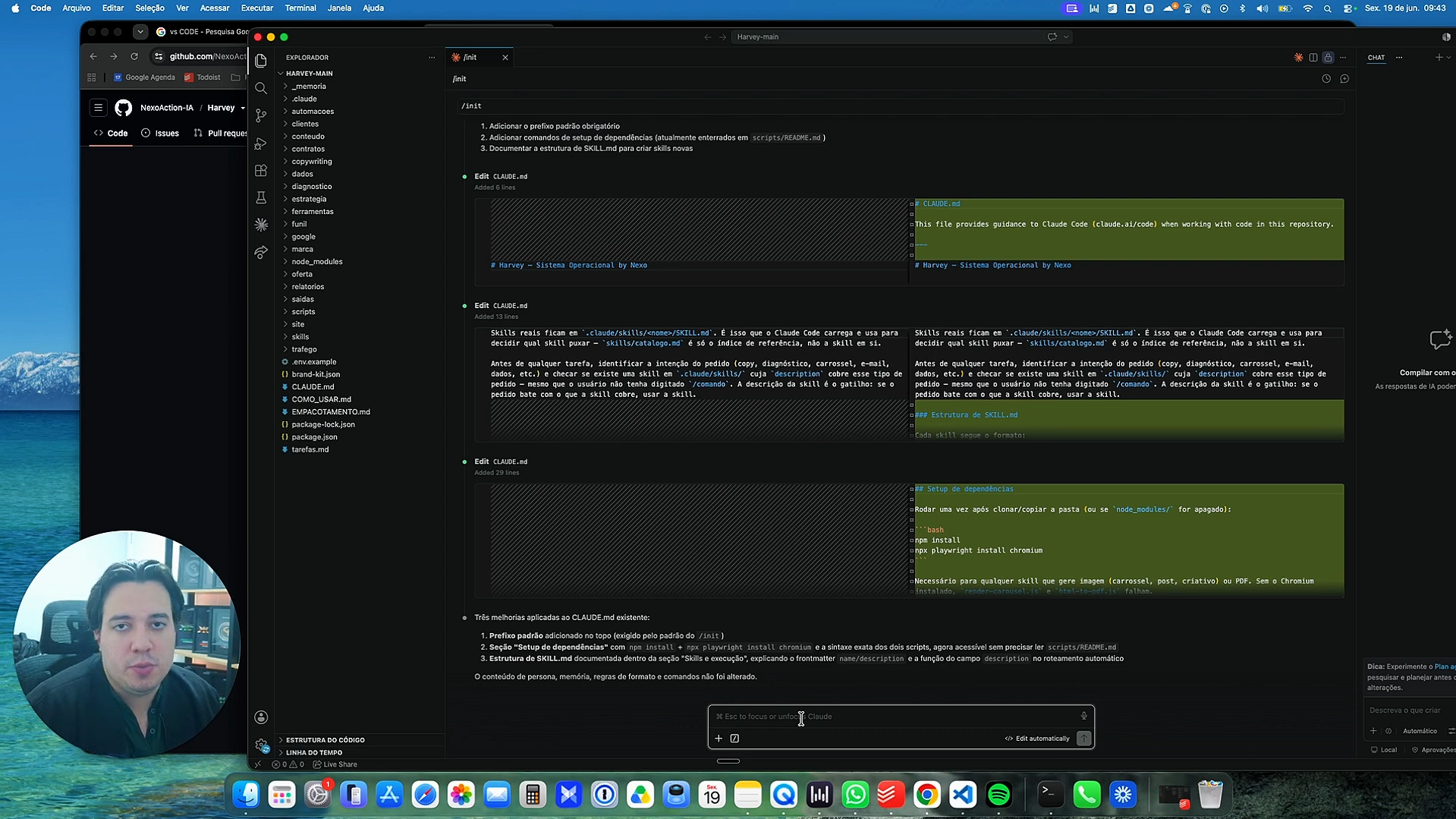Image resolution: width=1456 pixels, height=819 pixels.
Task: Open the Search view in the activity bar
Action: tap(261, 88)
